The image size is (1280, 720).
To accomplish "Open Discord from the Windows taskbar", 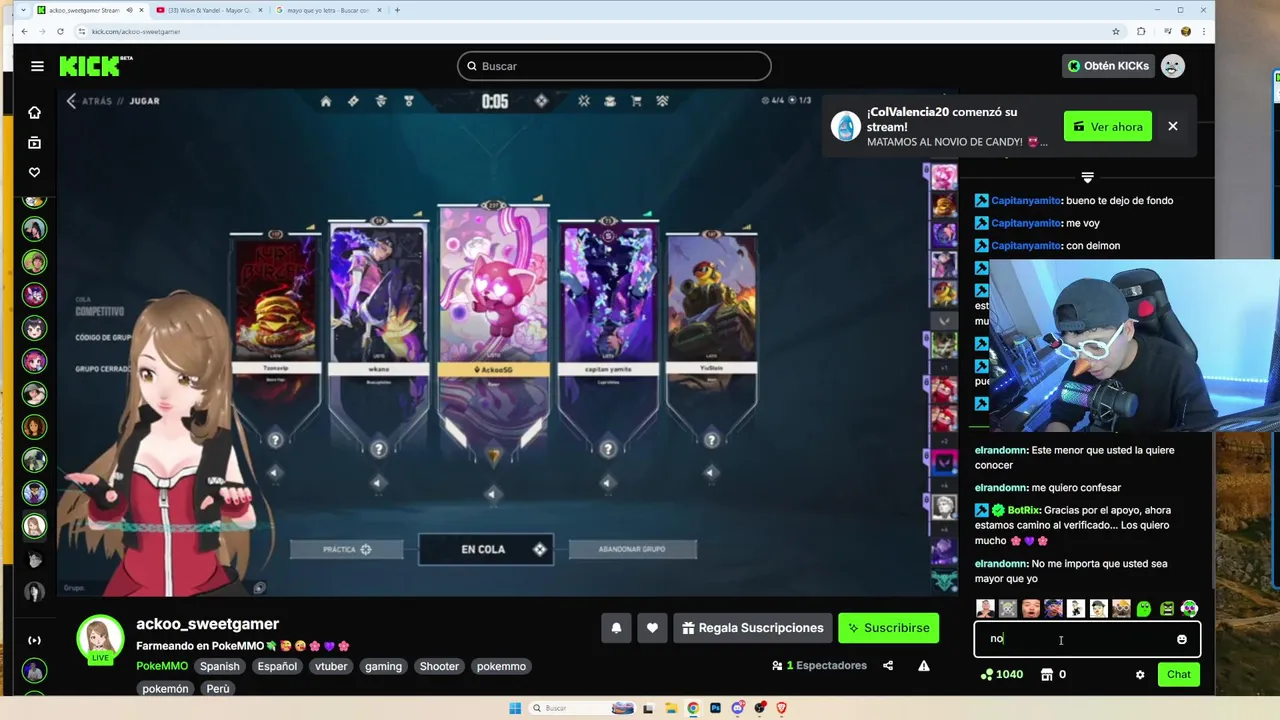I will (738, 708).
